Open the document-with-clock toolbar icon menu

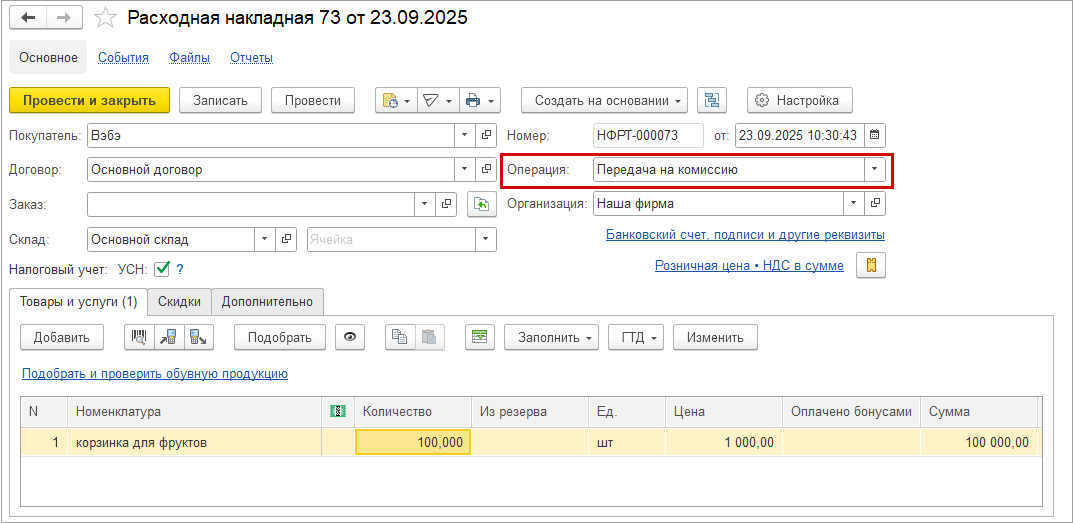[x=396, y=101]
